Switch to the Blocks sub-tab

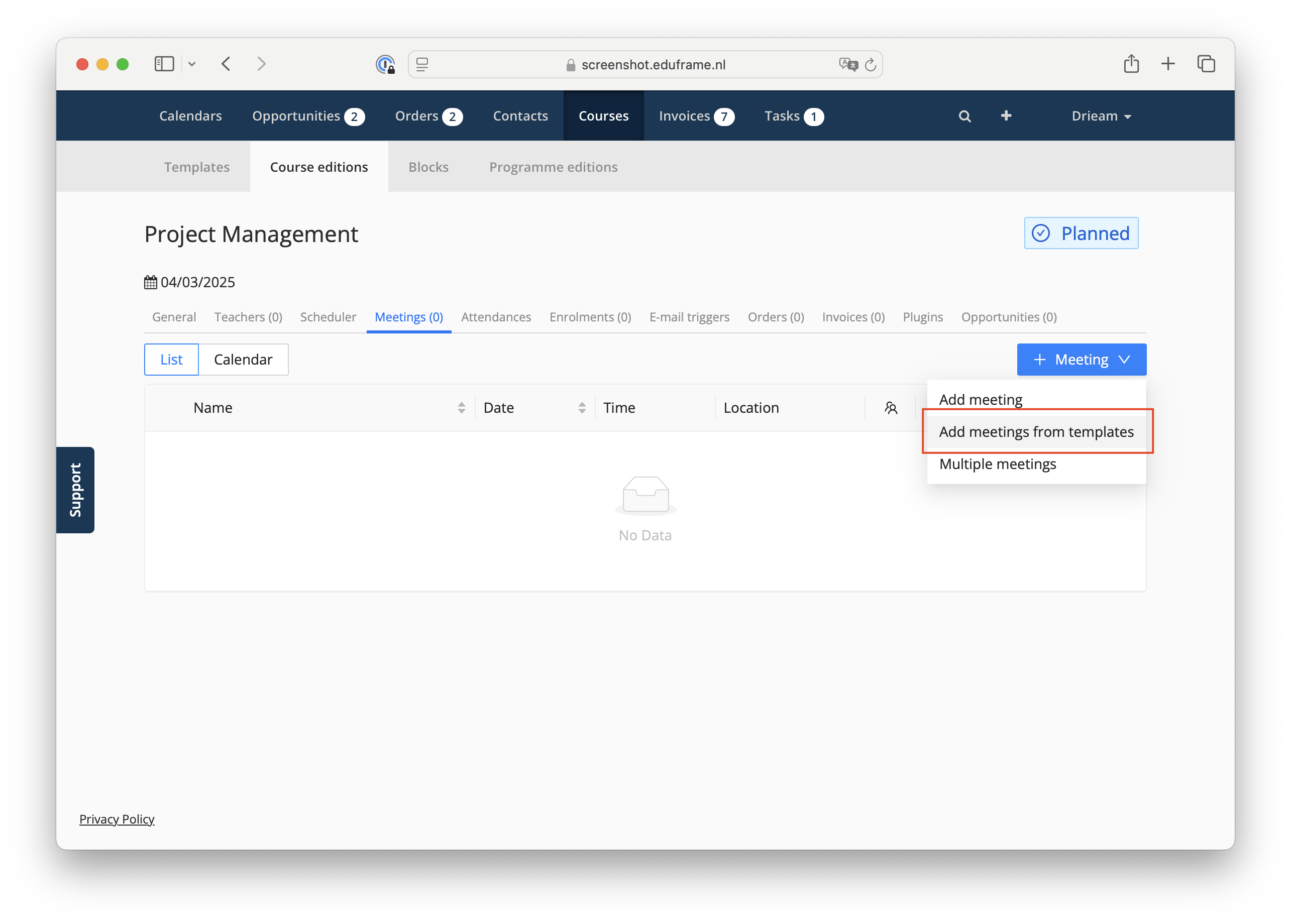428,167
